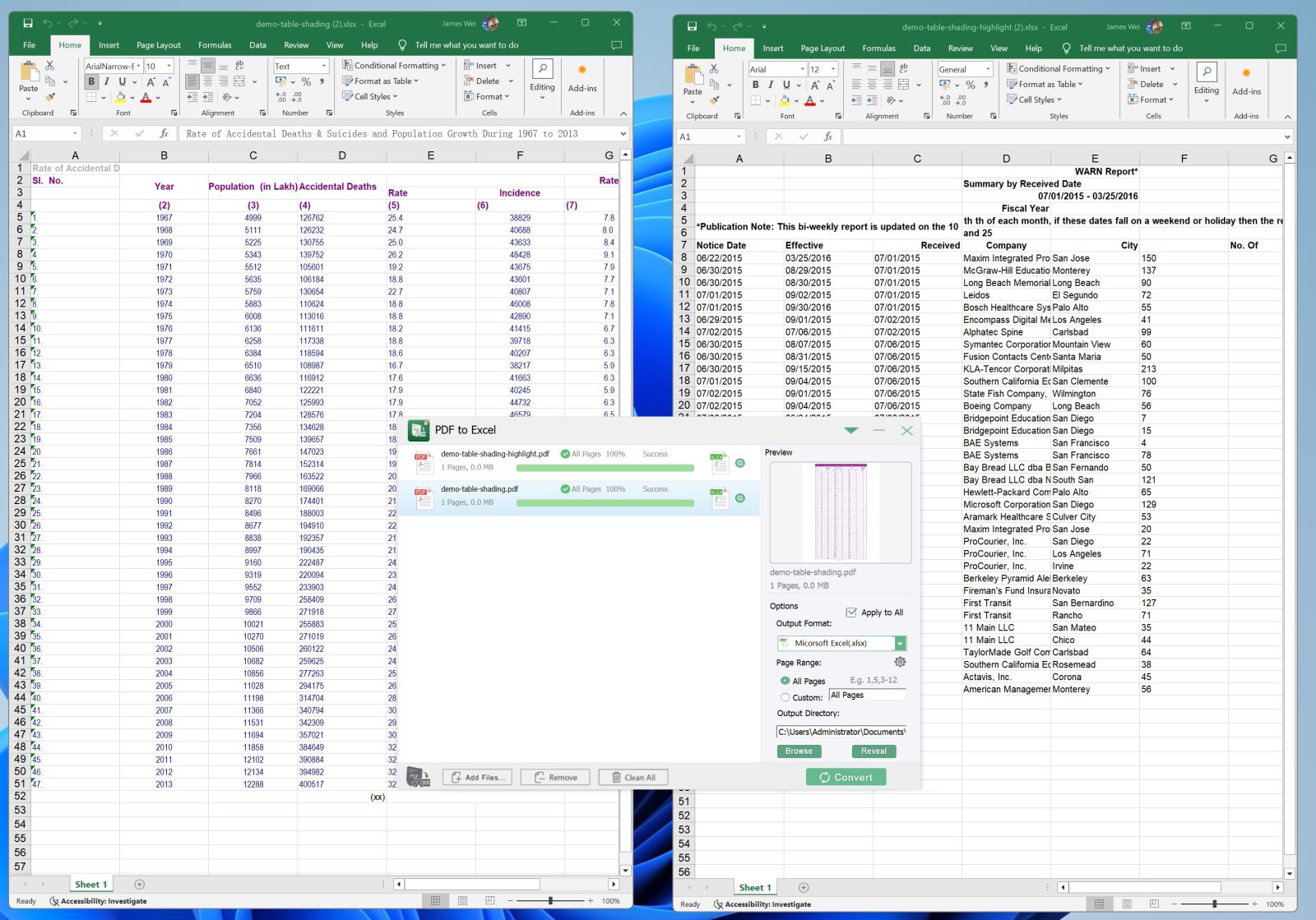Click the Cut scissors icon in left Excel

tap(49, 65)
